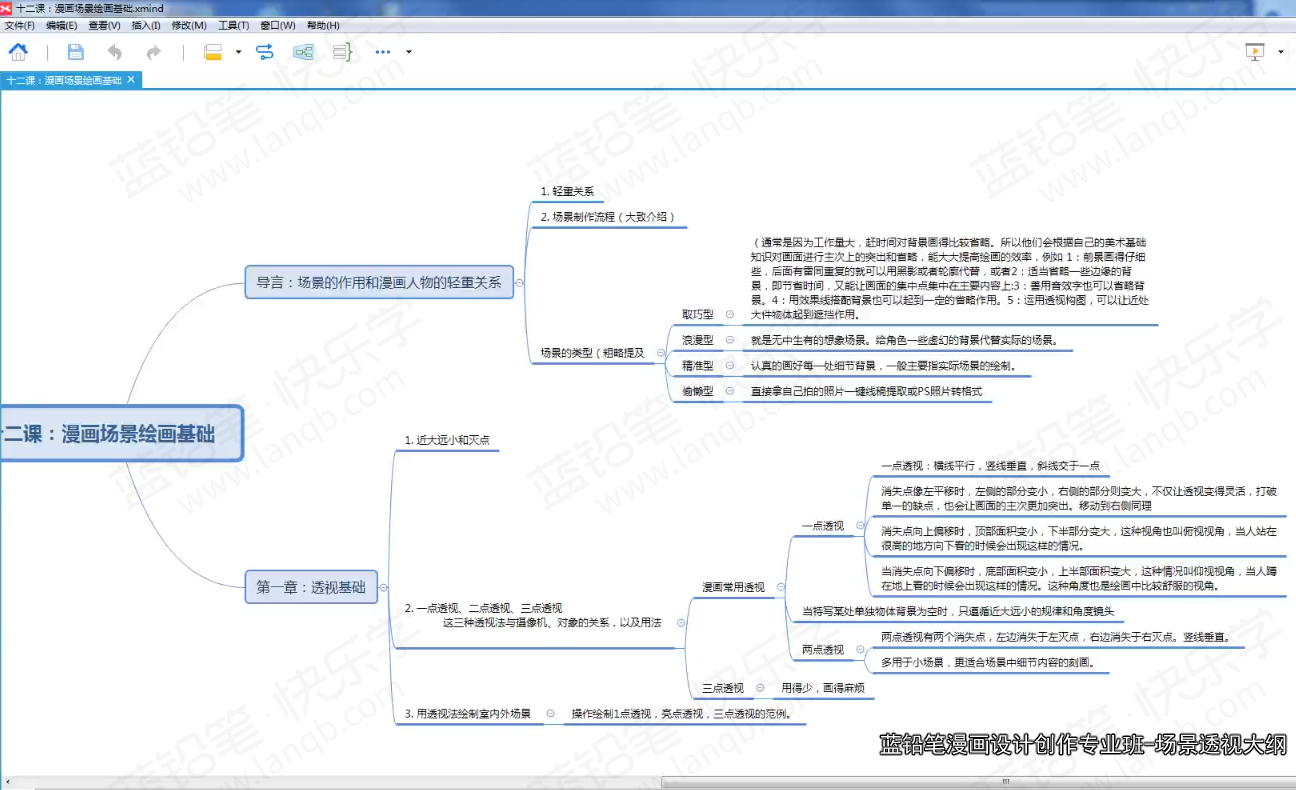This screenshot has width=1296, height=790.
Task: Open the 工具(T) menu
Action: (234, 25)
